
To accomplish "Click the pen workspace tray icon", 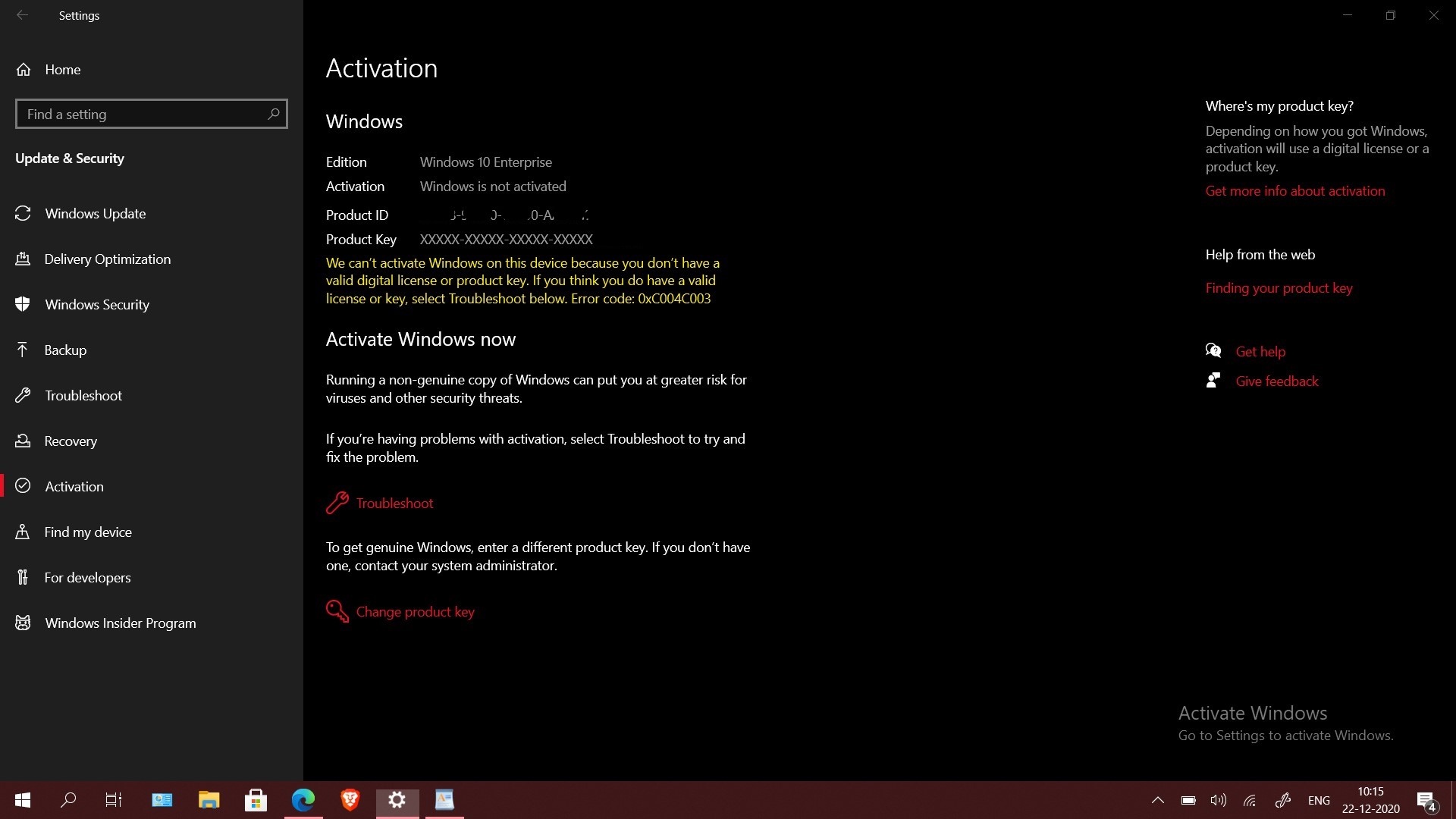I will [x=1283, y=800].
